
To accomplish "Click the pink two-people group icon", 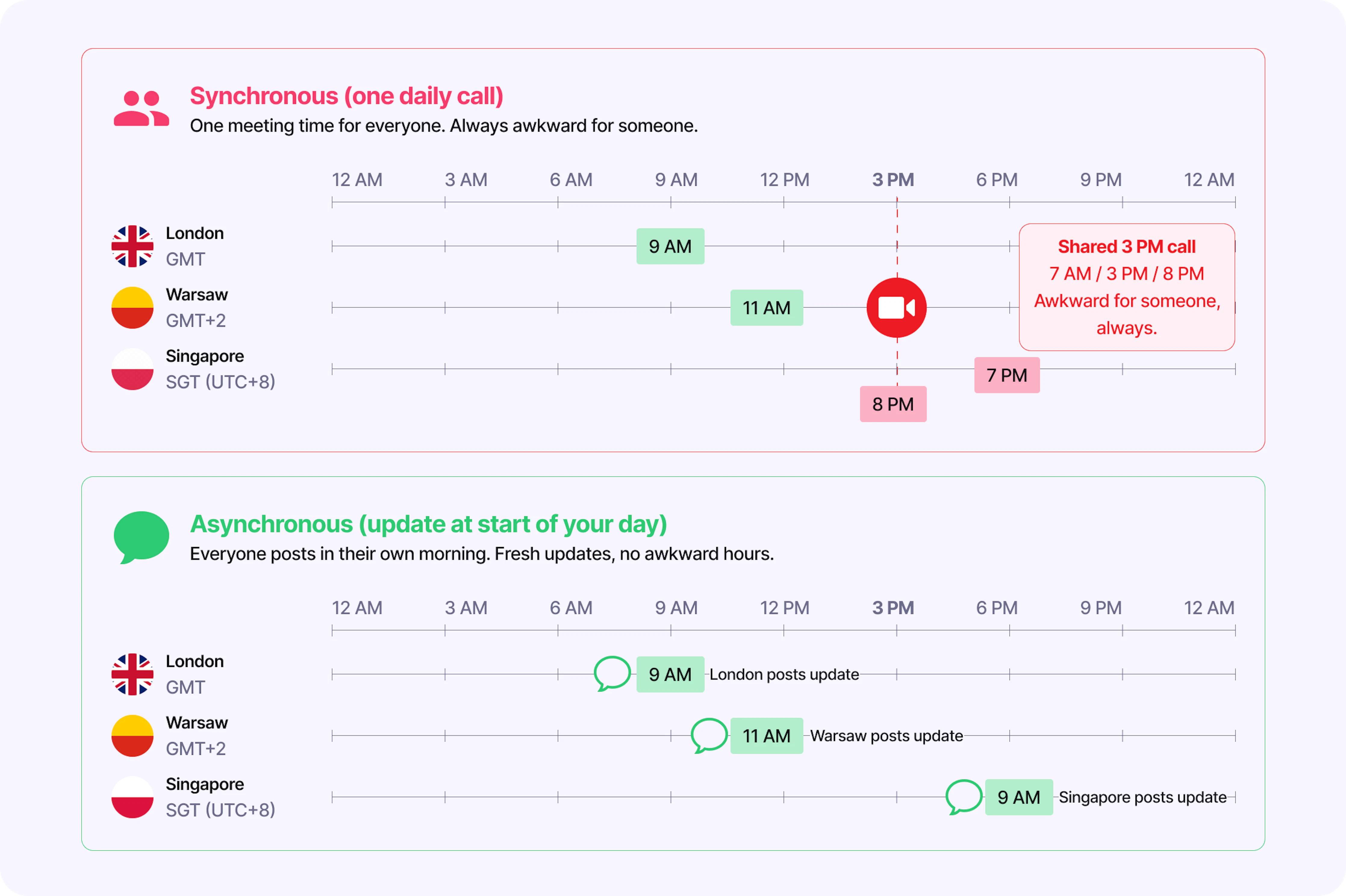I will 141,108.
